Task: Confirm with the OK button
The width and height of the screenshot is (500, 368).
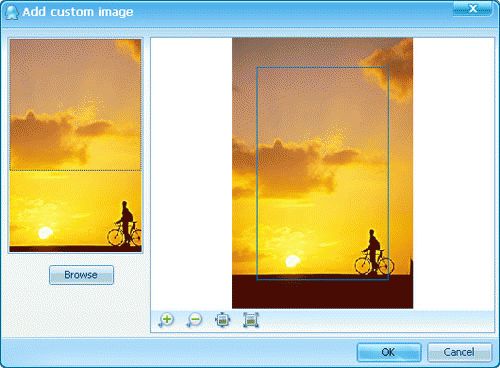Action: [x=389, y=352]
